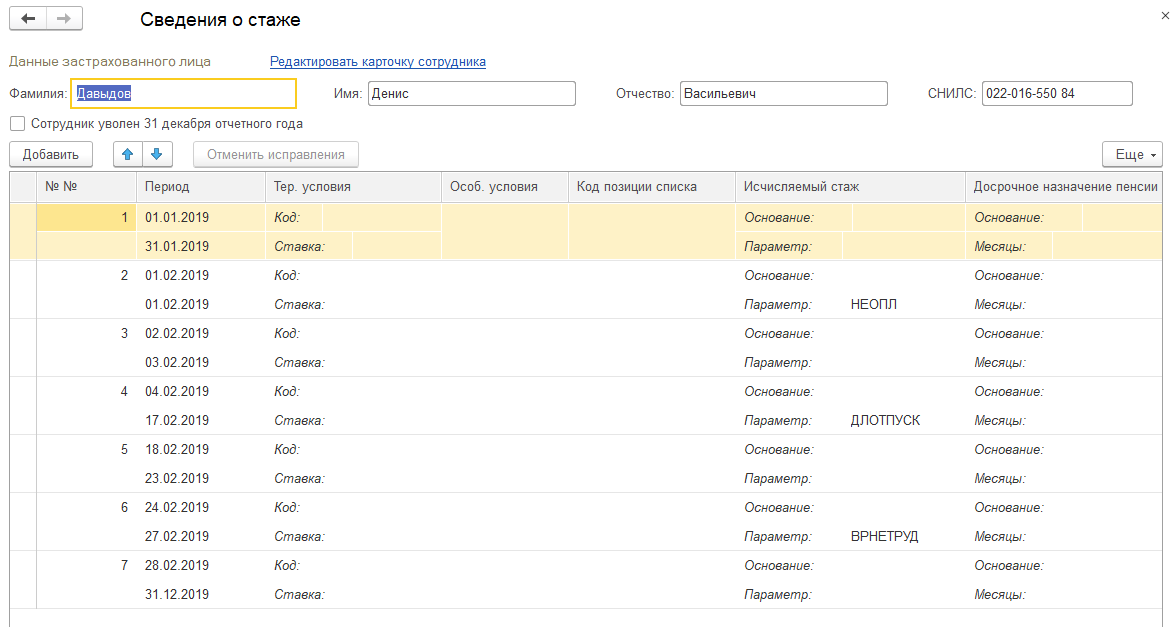This screenshot has height=627, width=1176.
Task: Move row up with blue arrow
Action: [x=128, y=154]
